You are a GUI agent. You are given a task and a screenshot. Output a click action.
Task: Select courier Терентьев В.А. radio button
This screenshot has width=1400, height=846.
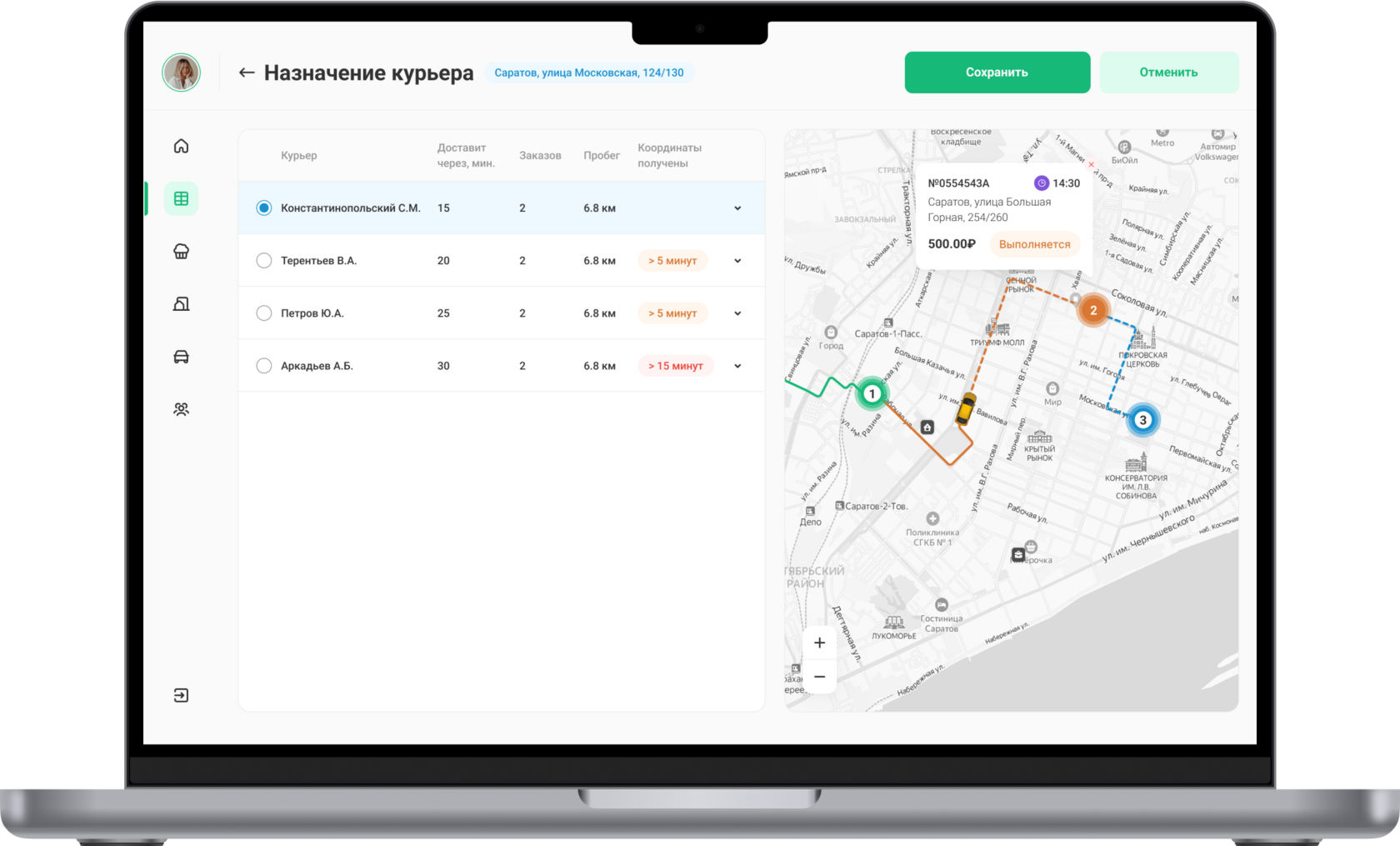click(x=263, y=261)
